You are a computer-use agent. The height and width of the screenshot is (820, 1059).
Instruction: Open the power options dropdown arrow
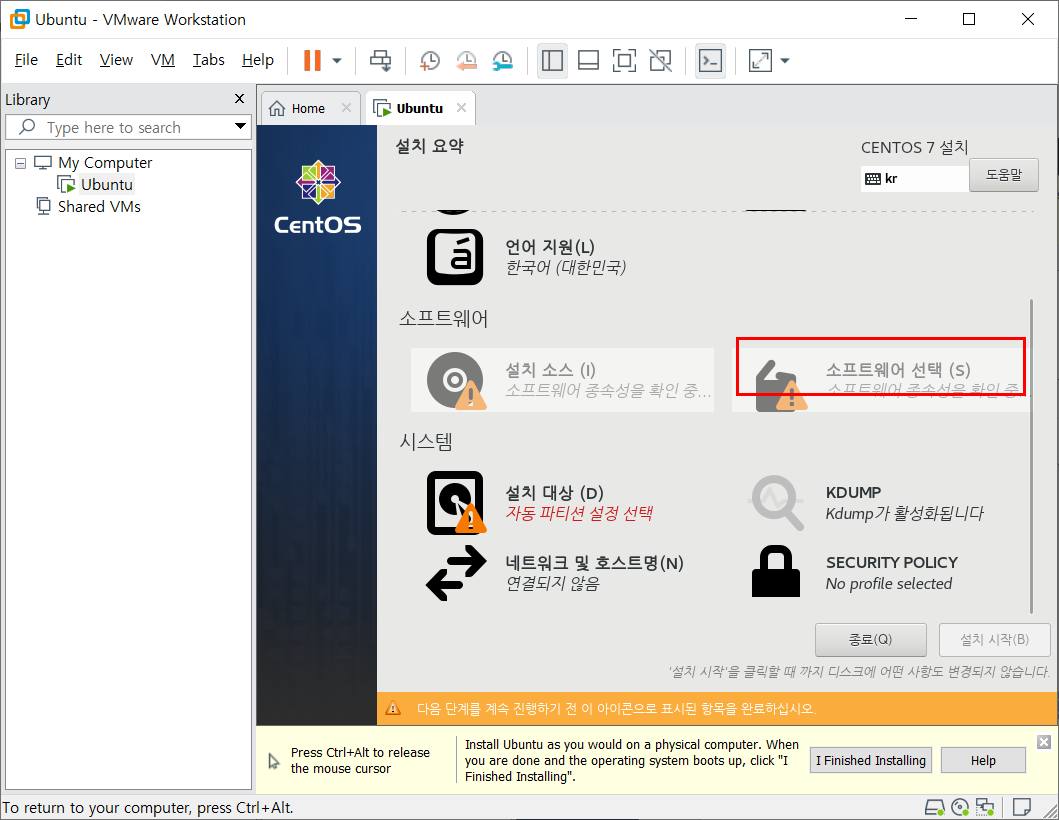[337, 61]
